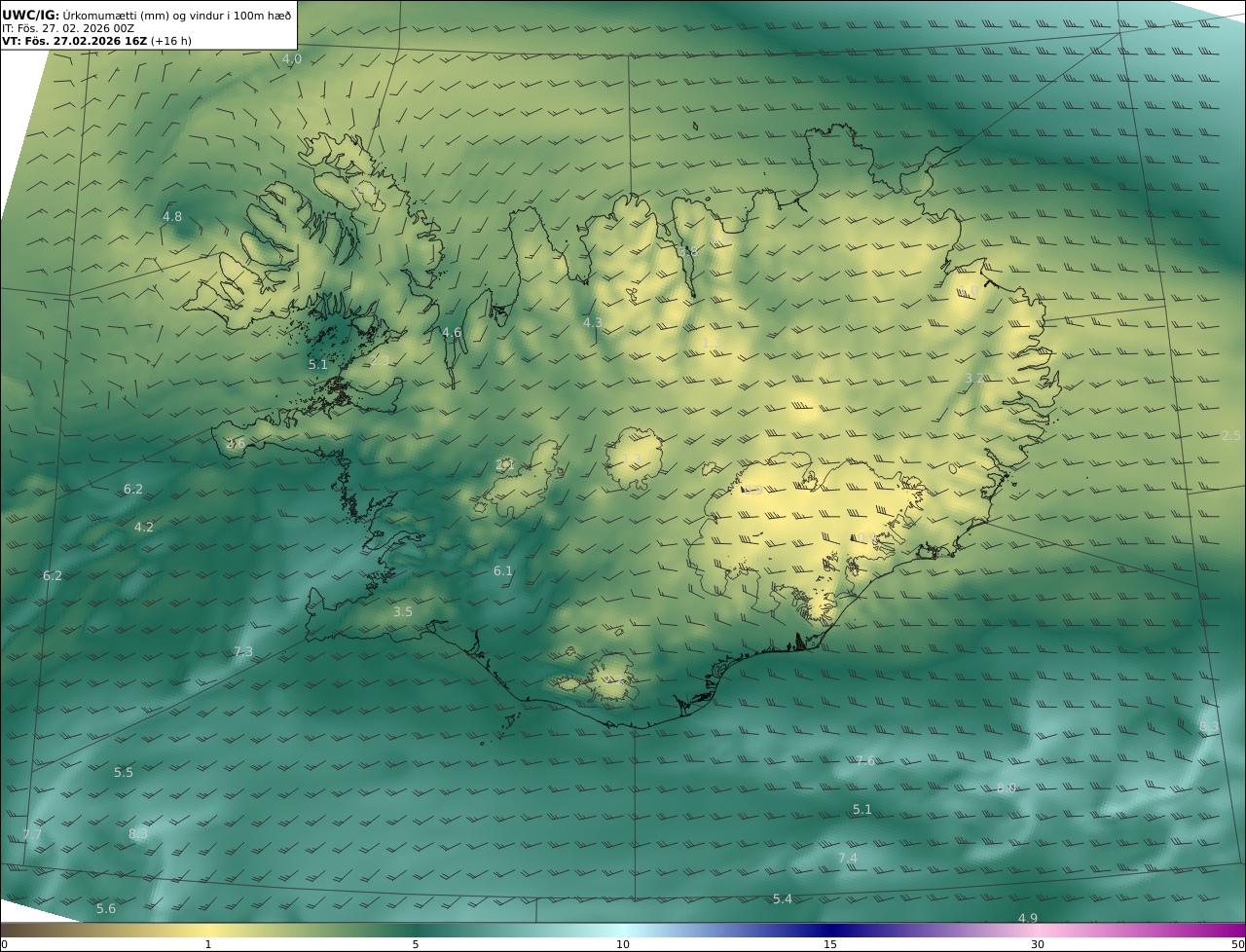Image resolution: width=1246 pixels, height=952 pixels.
Task: Click the '4.2' precipitation value label
Action: pyautogui.click(x=144, y=528)
